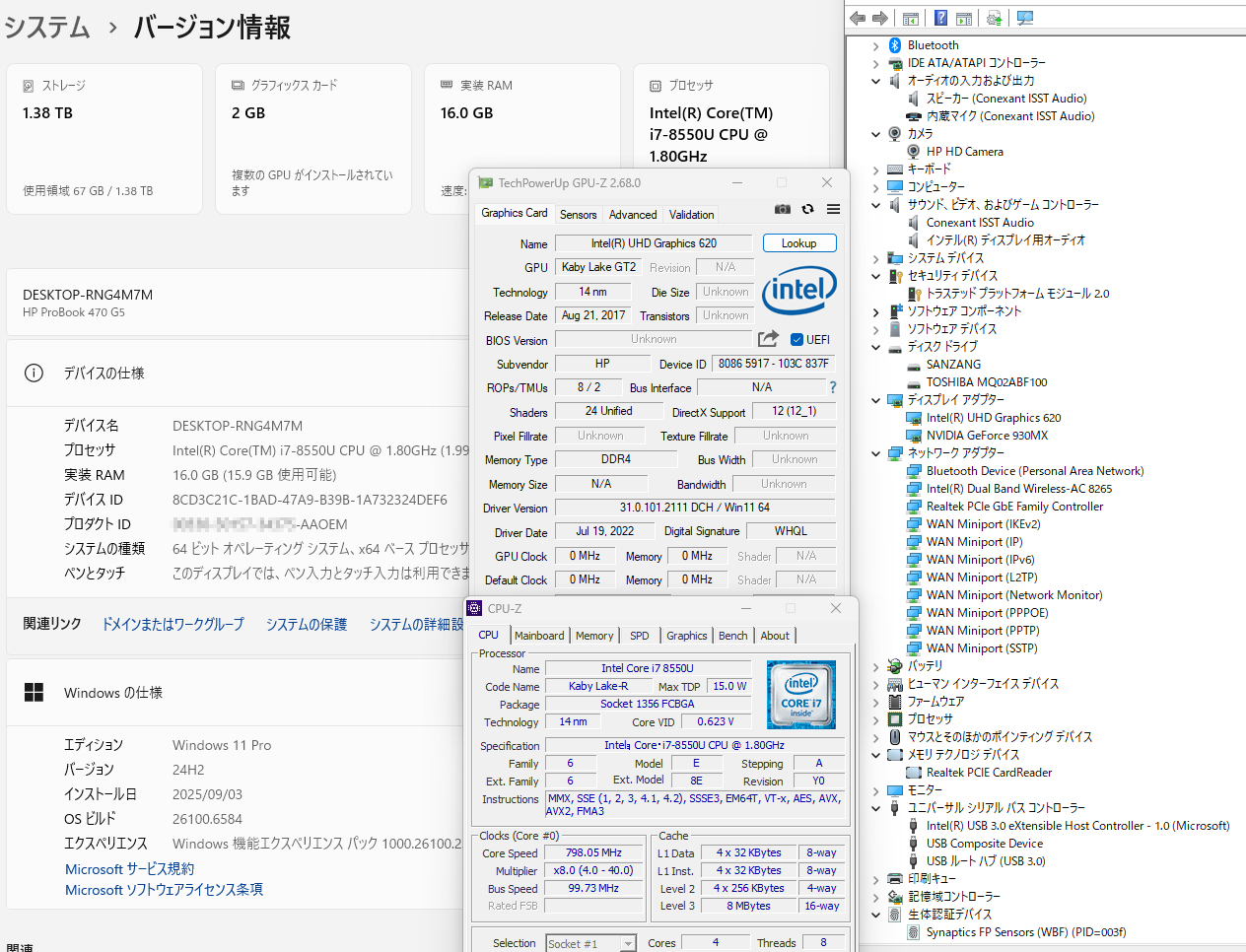This screenshot has height=952, width=1246.
Task: Collapse the ネットワーク アダプター category
Action: [x=875, y=453]
